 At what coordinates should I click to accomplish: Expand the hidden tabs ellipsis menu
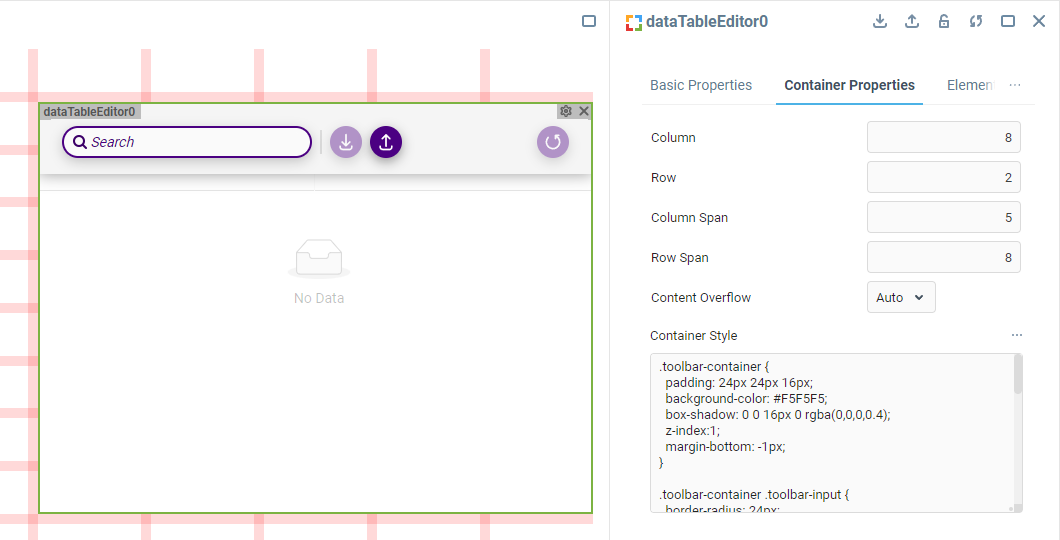pyautogui.click(x=1015, y=85)
